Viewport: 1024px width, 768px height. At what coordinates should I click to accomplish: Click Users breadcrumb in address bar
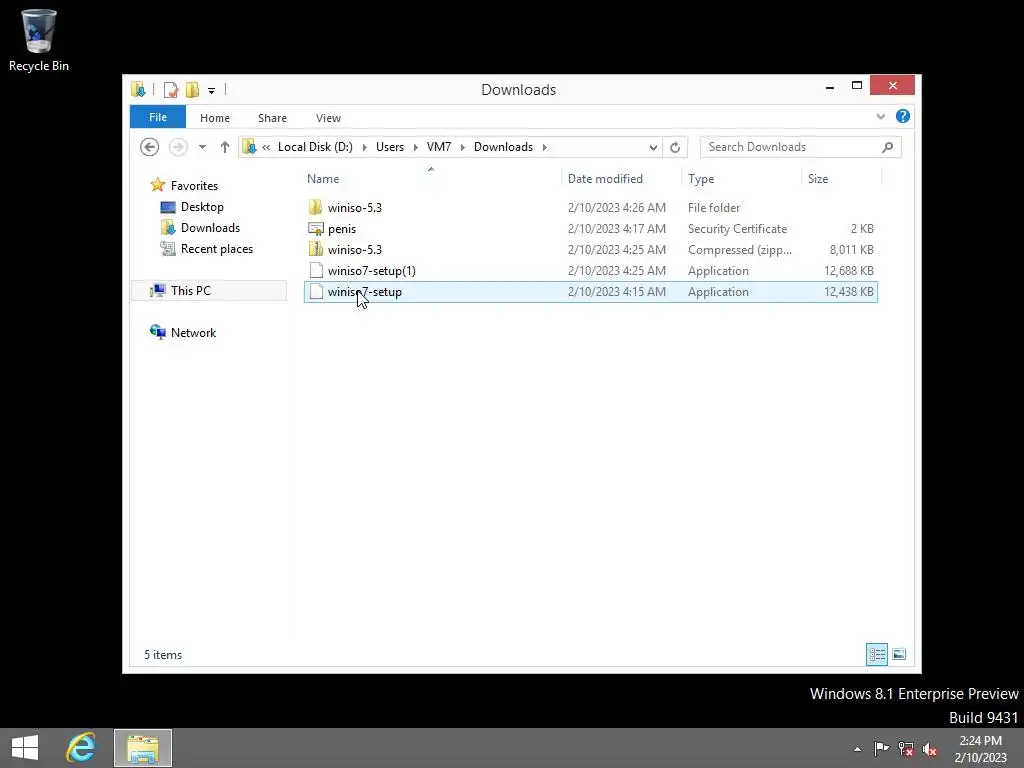tap(390, 147)
